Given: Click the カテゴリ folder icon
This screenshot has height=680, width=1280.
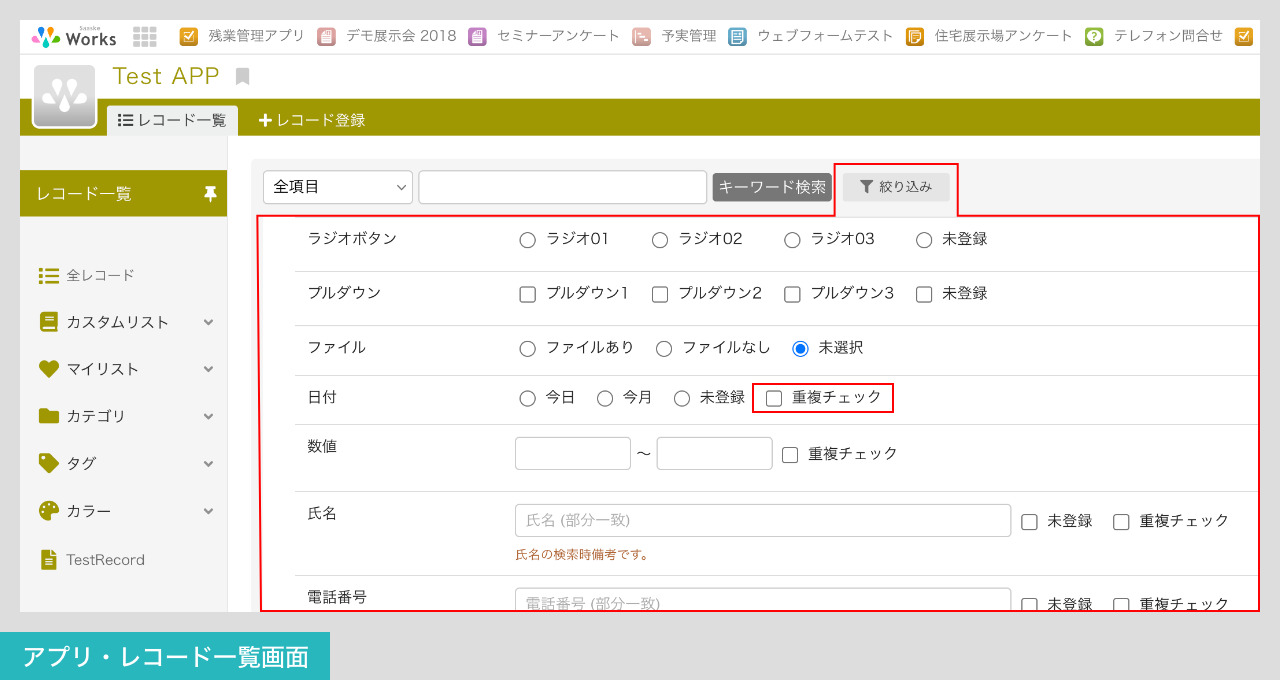Looking at the screenshot, I should (x=48, y=416).
